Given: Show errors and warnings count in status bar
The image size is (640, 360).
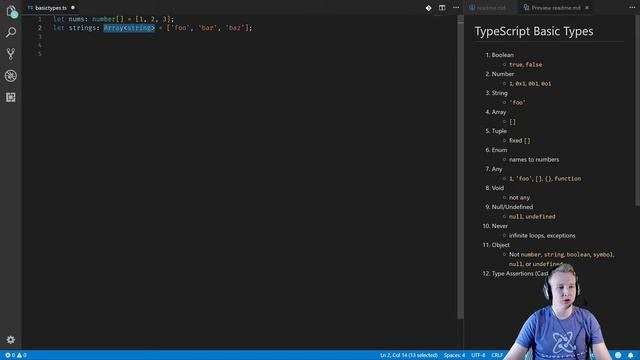Looking at the screenshot, I should click(16, 355).
